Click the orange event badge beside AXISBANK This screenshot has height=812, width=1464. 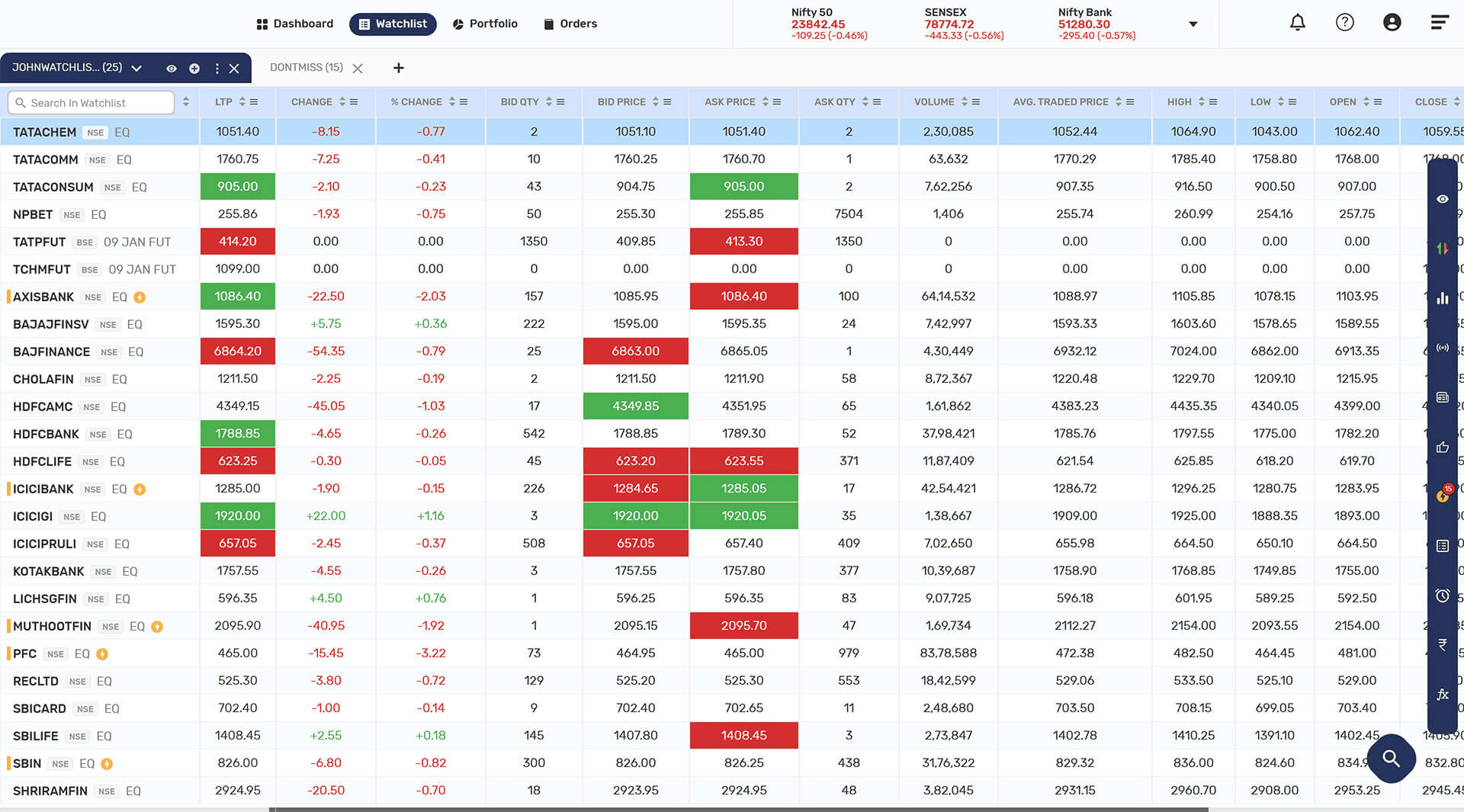click(140, 297)
